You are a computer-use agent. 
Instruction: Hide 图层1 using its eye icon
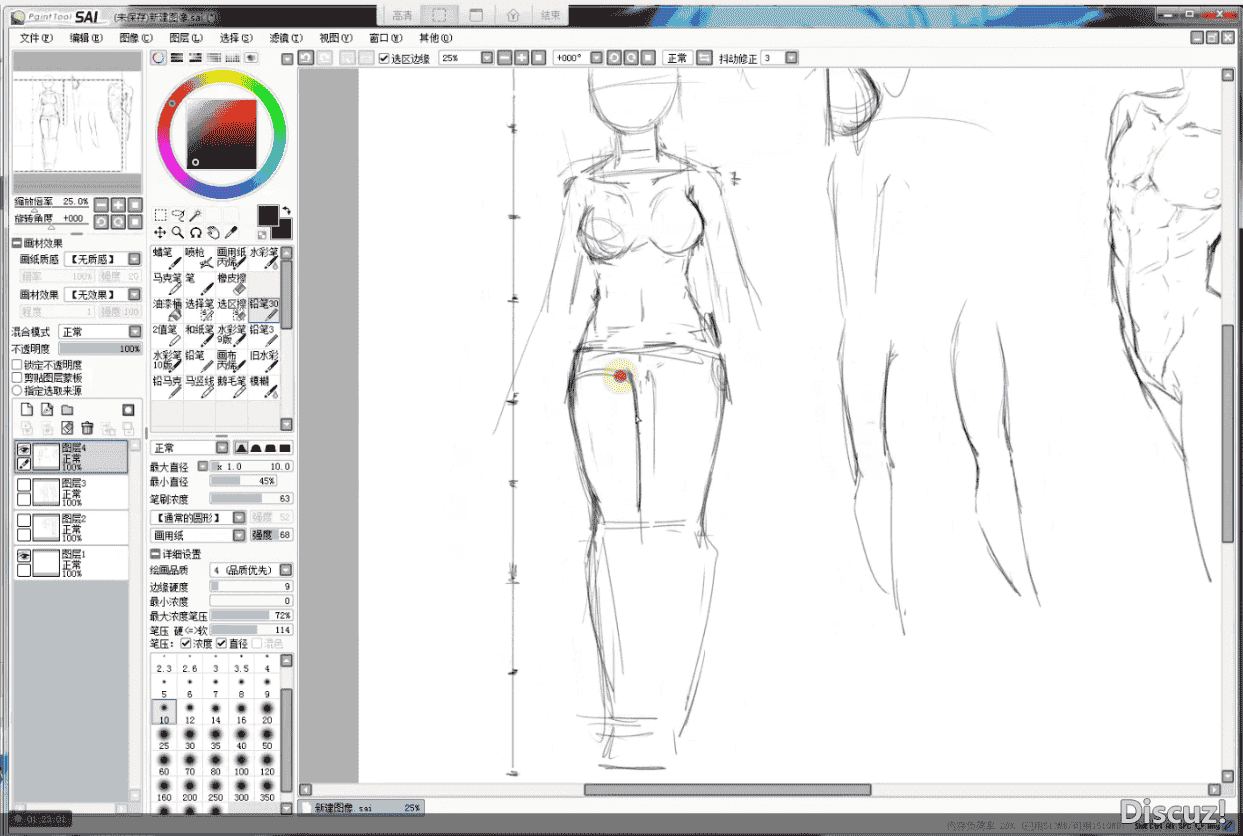point(23,556)
